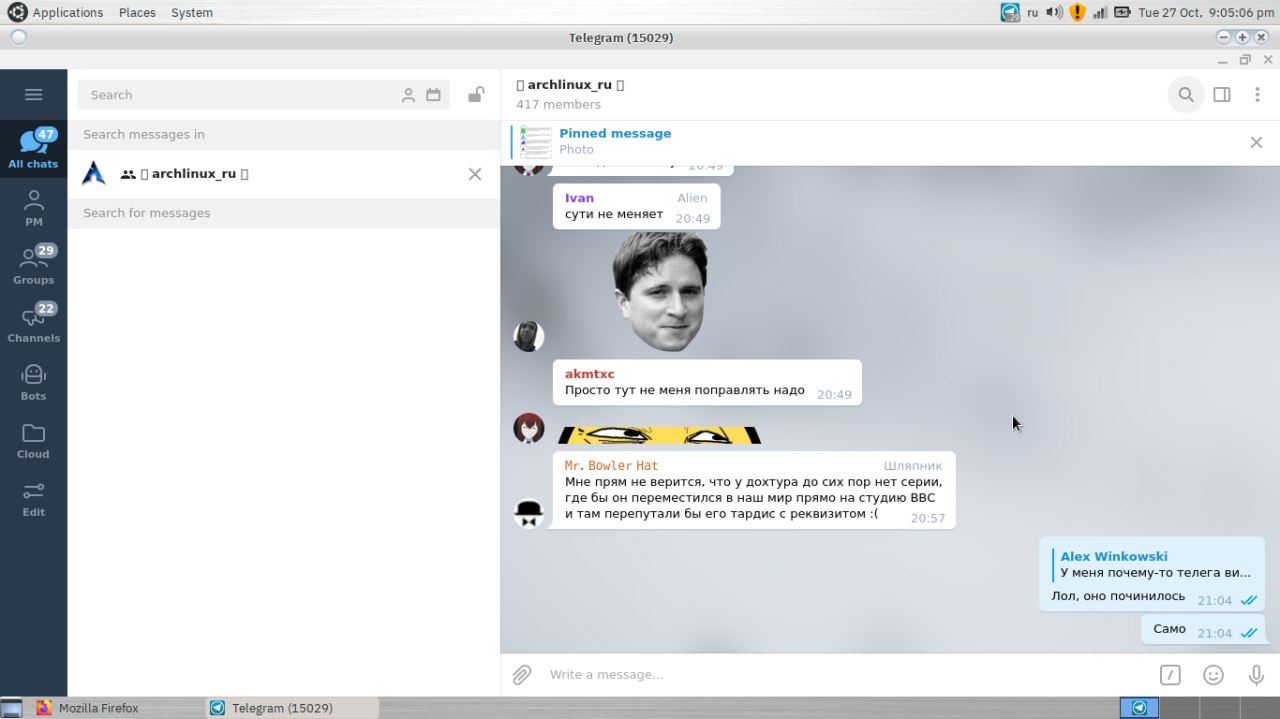Click the yellow sticker under akmtxc message
Image resolution: width=1280 pixels, height=719 pixels.
tap(660, 435)
